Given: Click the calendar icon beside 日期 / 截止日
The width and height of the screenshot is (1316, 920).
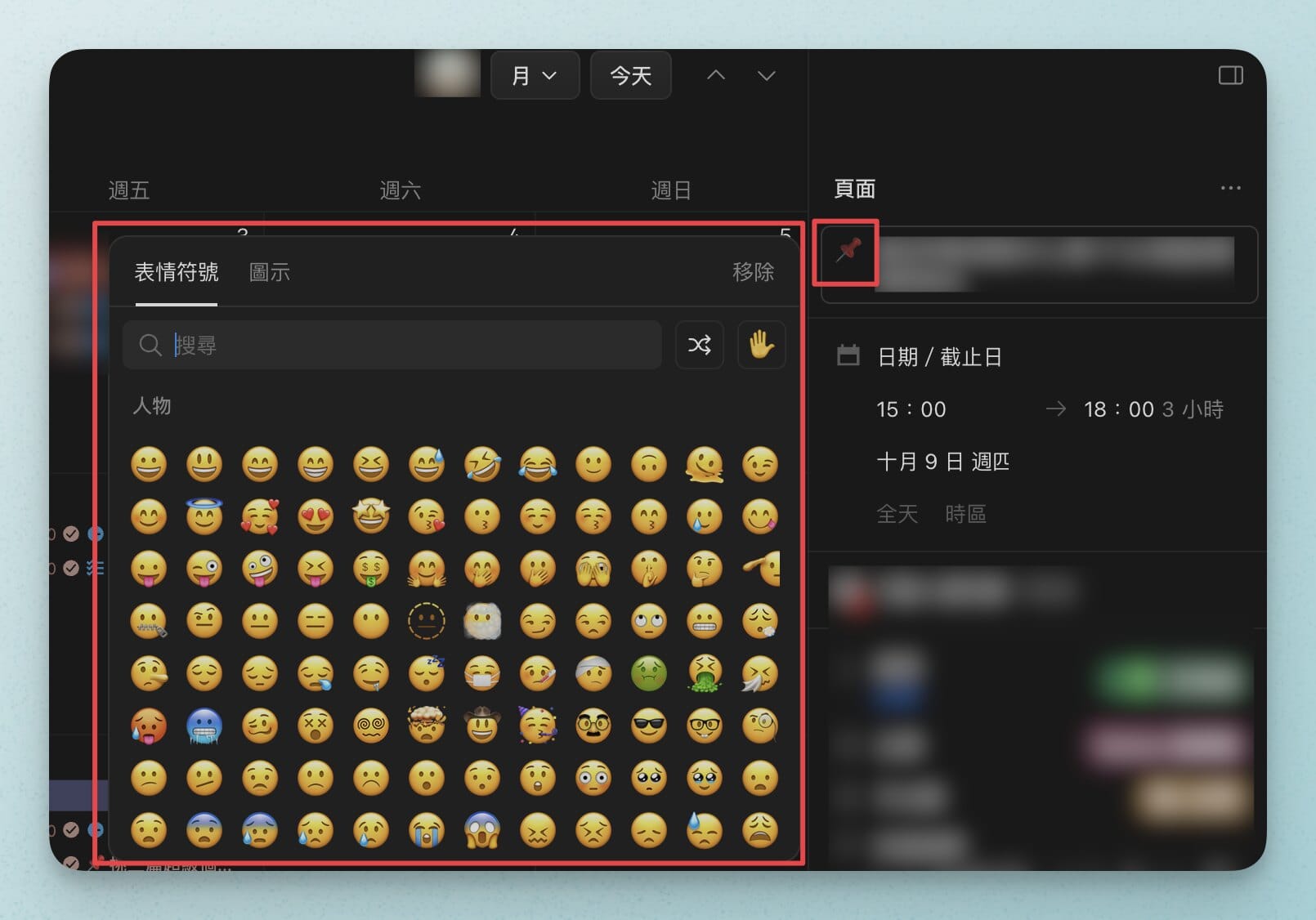Looking at the screenshot, I should (848, 356).
